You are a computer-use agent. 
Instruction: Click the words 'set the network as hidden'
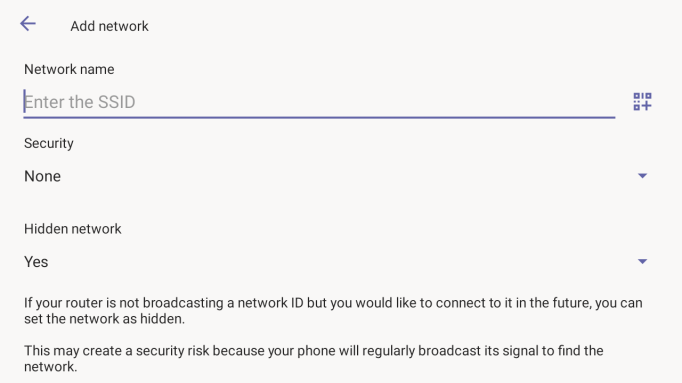click(x=104, y=319)
